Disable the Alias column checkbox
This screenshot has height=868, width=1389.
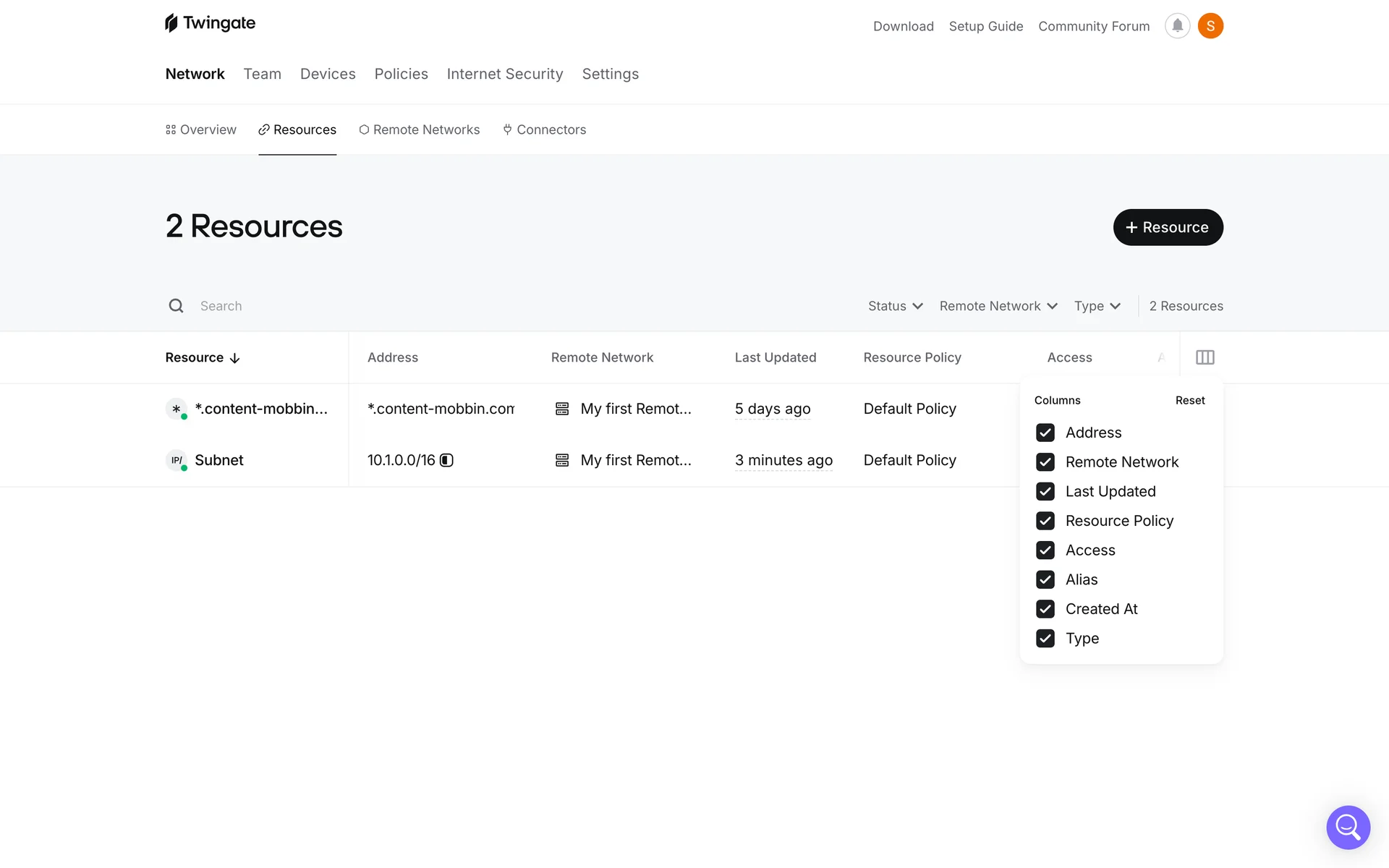(1045, 579)
